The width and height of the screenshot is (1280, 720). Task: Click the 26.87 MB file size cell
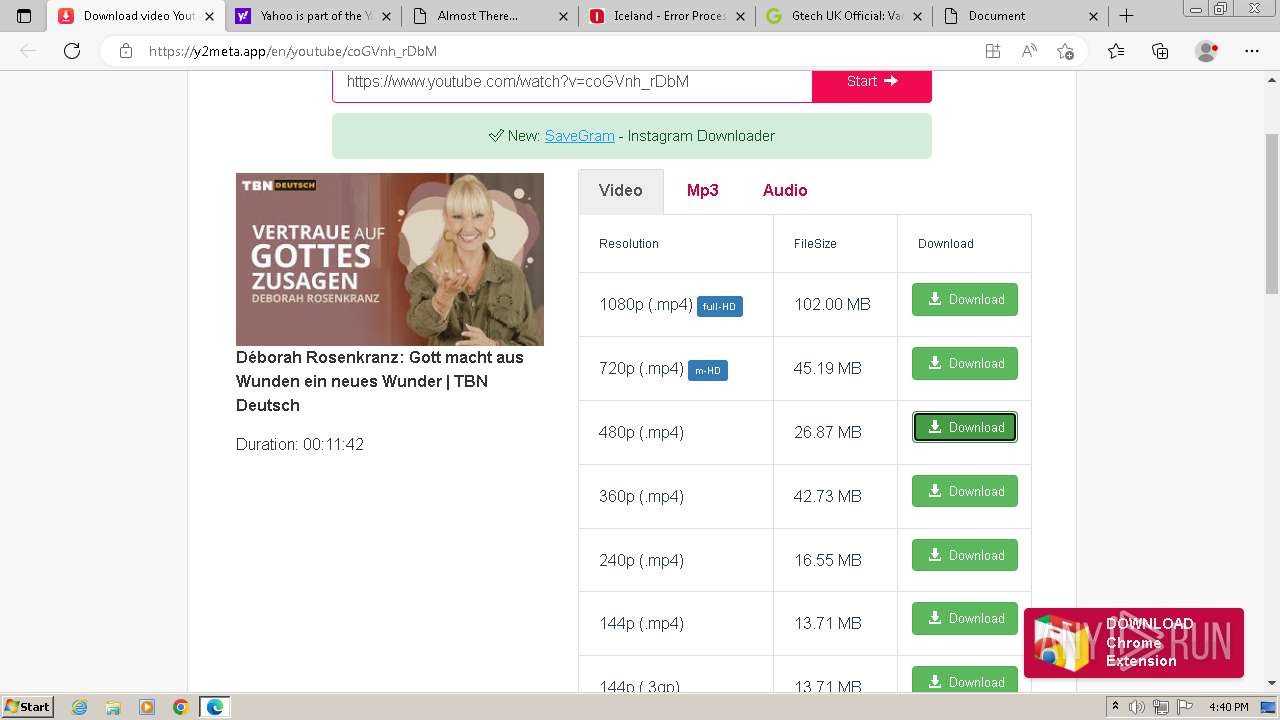[835, 432]
